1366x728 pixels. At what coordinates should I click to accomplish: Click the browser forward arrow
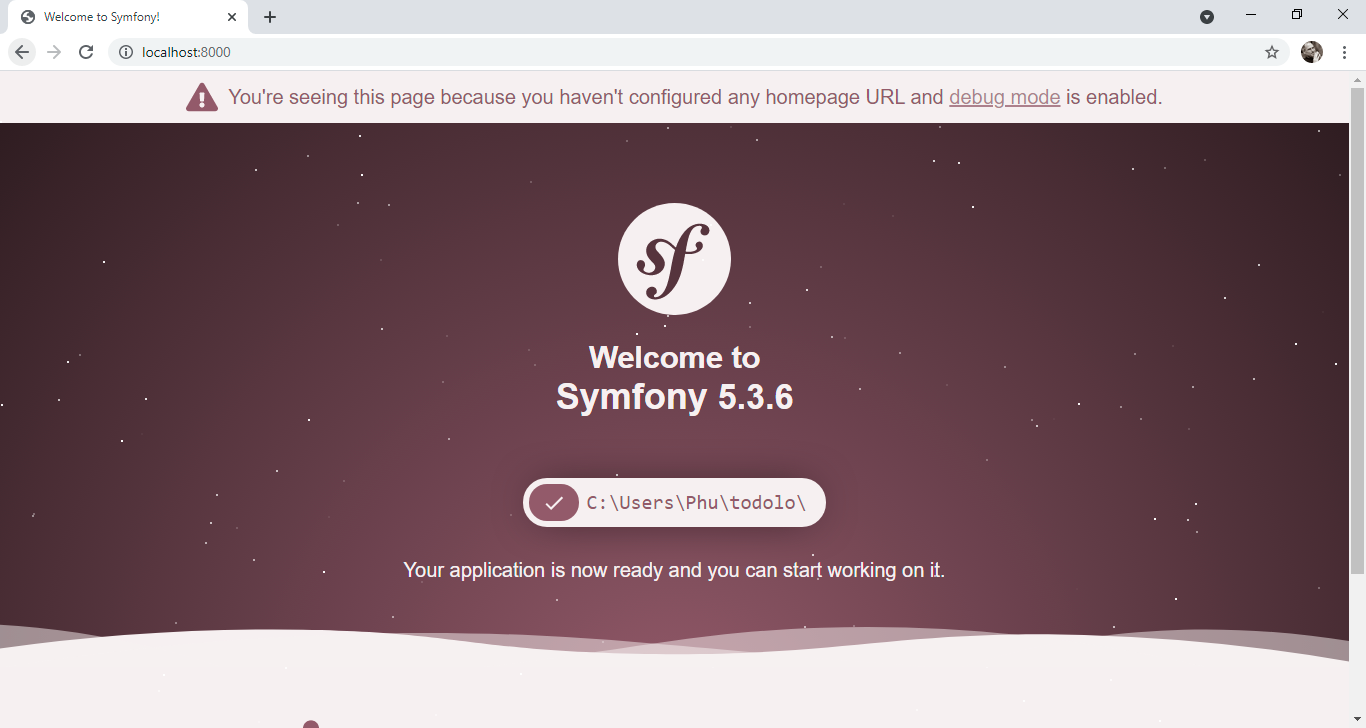point(54,52)
